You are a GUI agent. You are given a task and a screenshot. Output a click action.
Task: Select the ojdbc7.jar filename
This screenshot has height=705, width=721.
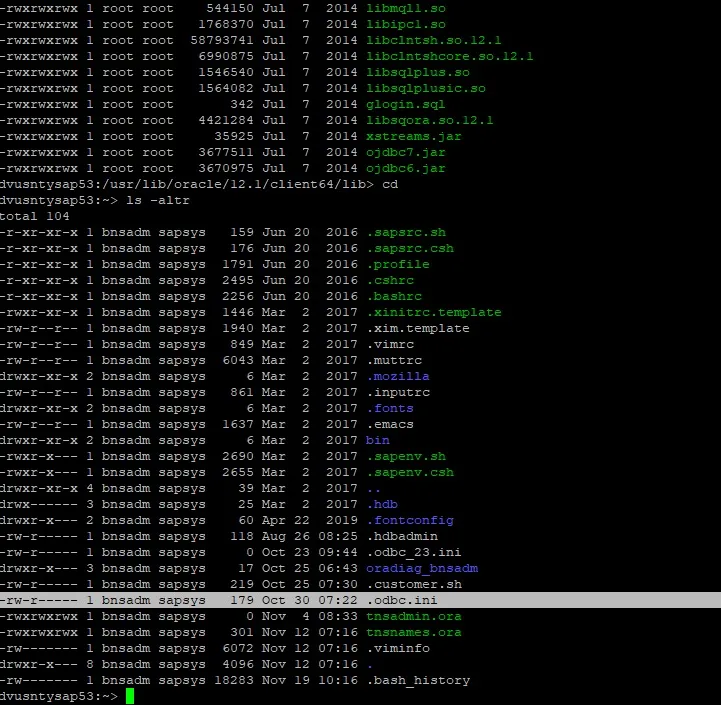pyautogui.click(x=406, y=152)
